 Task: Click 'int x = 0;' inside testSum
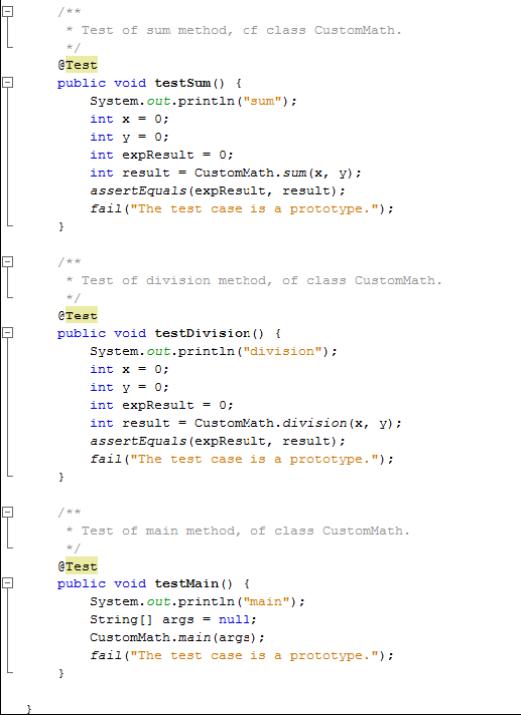[129, 119]
